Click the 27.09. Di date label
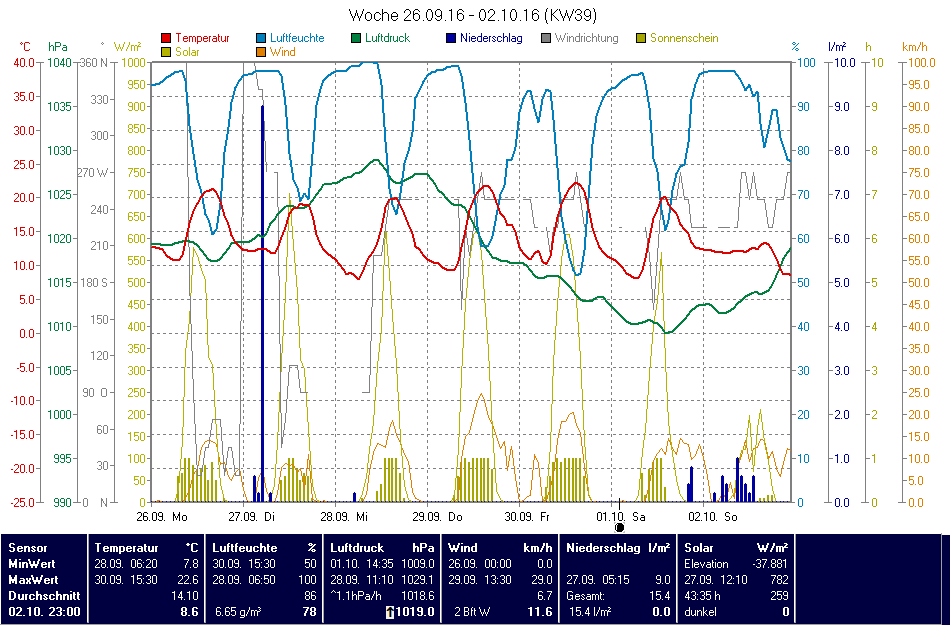The width and height of the screenshot is (950, 625). tap(251, 517)
